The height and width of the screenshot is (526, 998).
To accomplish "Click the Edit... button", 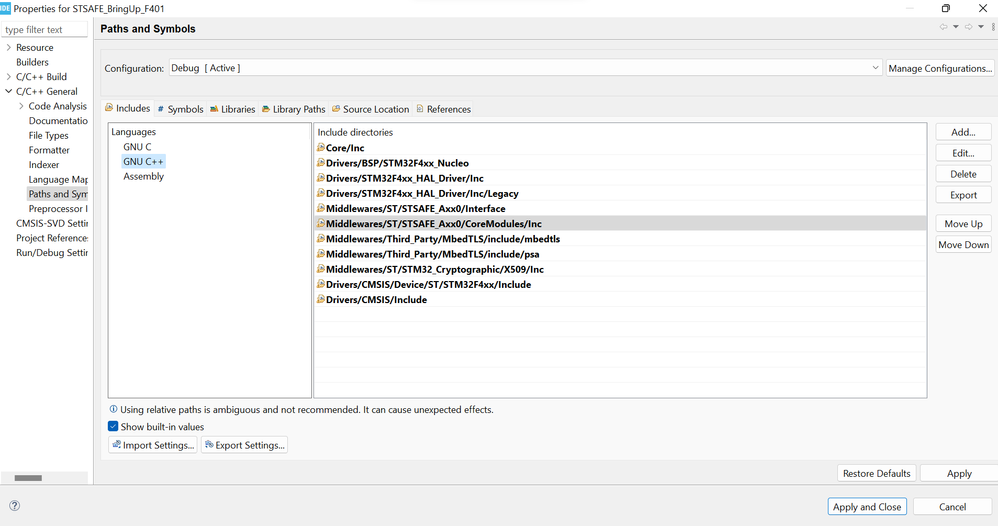I will click(963, 153).
